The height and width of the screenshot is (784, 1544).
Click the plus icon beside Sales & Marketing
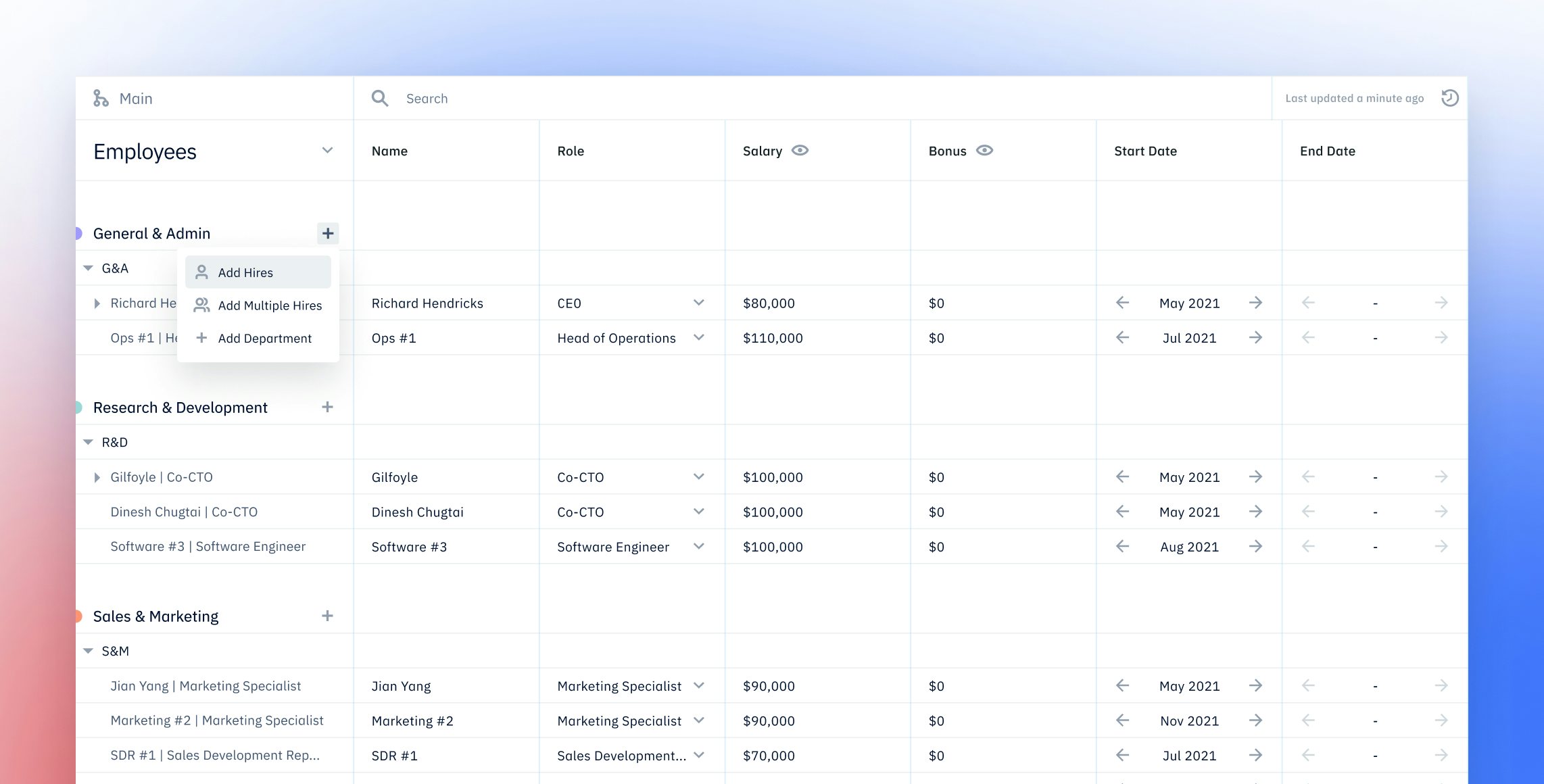click(x=327, y=616)
